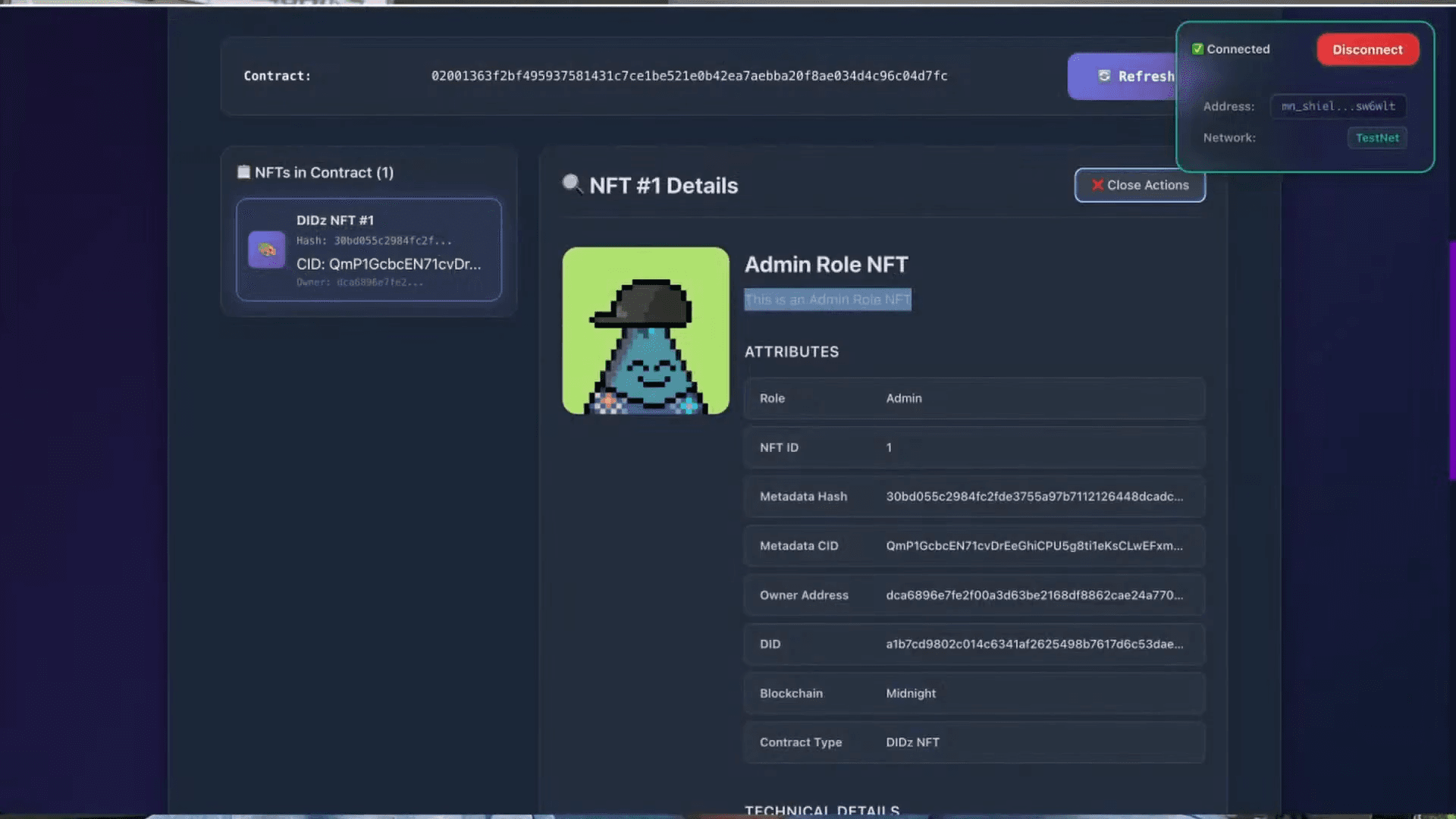Click the DID attribute row
The width and height of the screenshot is (1456, 819).
(974, 645)
